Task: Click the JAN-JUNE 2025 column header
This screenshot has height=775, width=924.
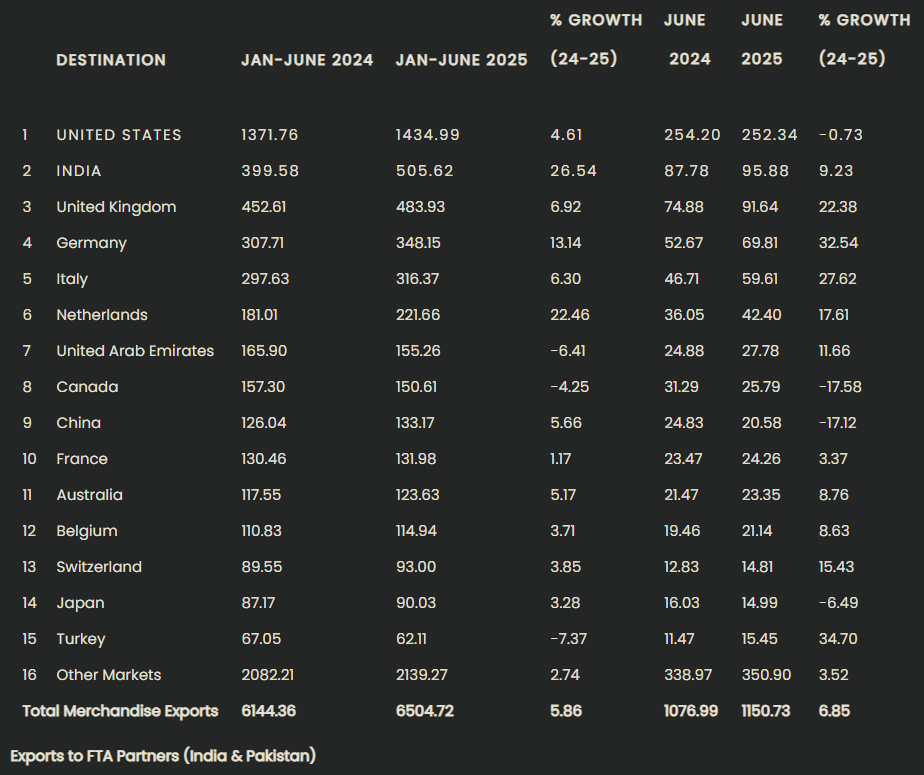Action: coord(461,60)
